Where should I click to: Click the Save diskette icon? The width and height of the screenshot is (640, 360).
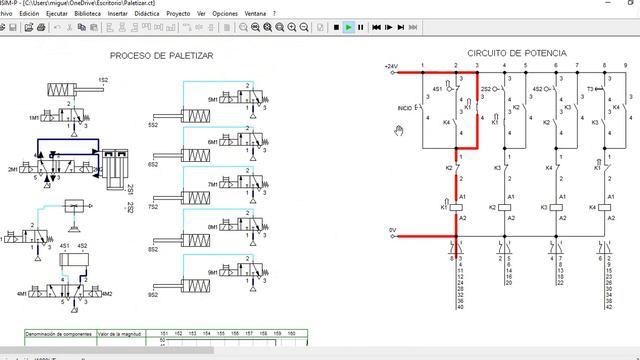coord(13,27)
